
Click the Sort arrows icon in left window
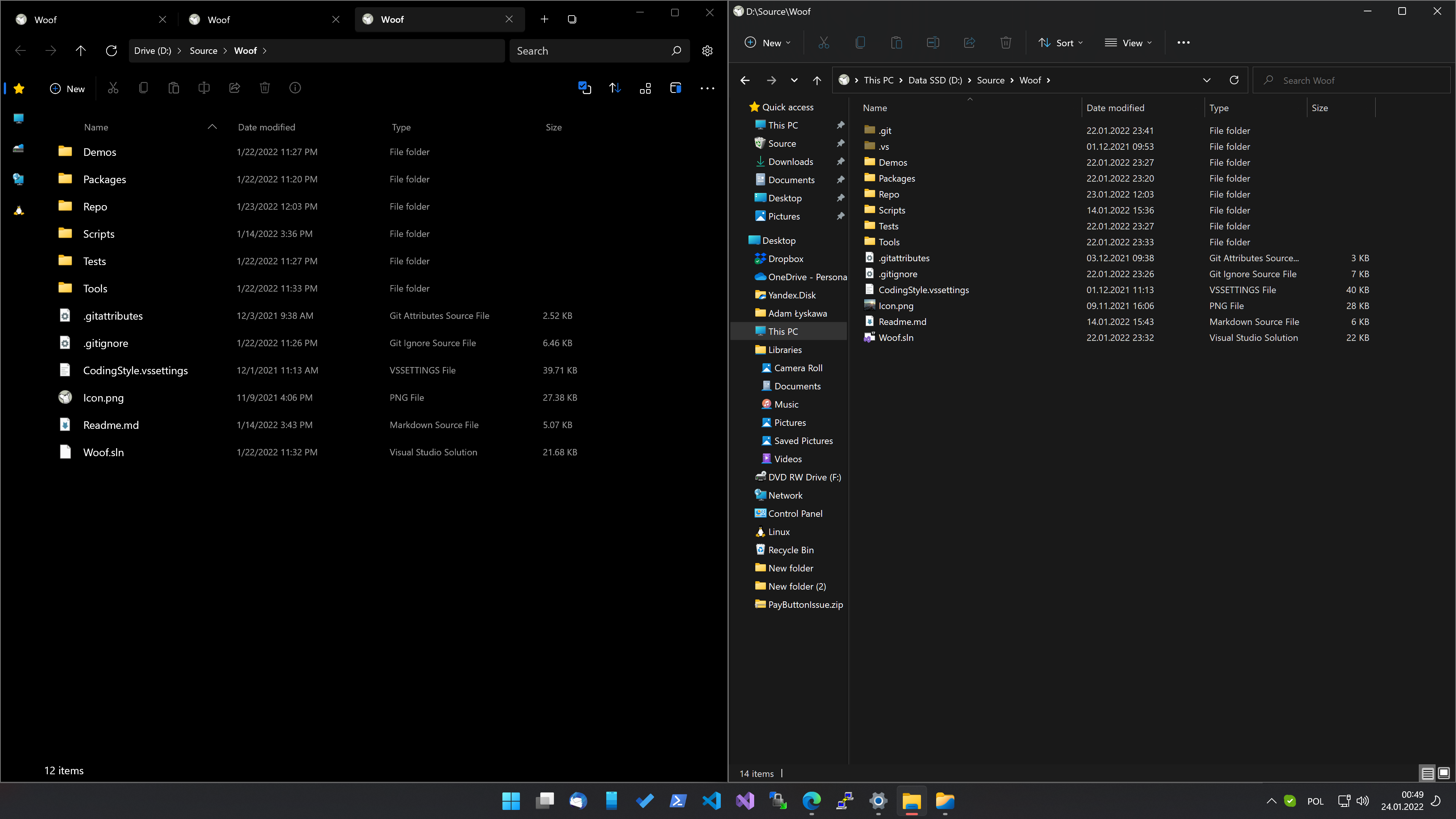tap(615, 88)
